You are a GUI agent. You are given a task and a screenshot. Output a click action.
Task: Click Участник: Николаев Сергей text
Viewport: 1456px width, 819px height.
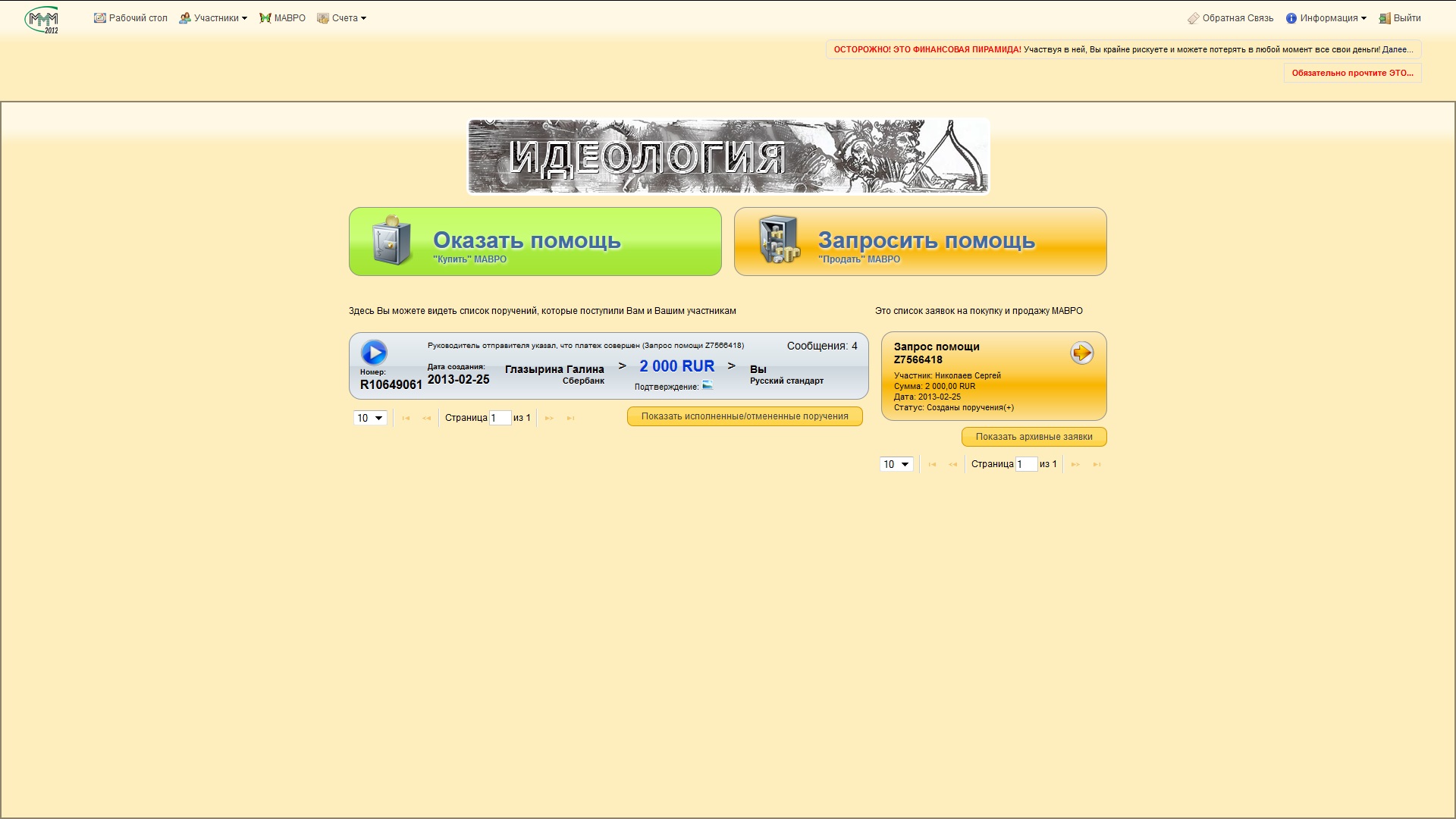[947, 376]
